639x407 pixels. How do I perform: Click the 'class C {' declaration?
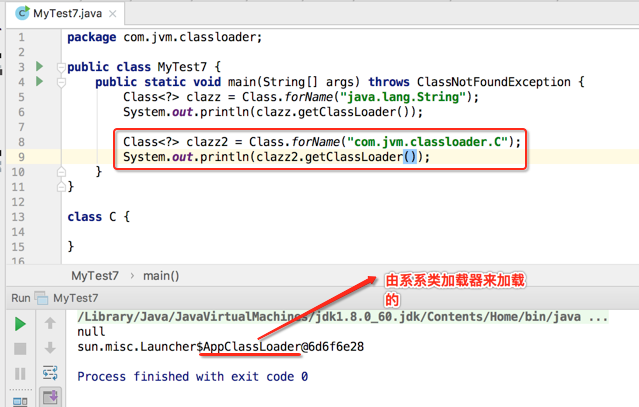coord(99,217)
